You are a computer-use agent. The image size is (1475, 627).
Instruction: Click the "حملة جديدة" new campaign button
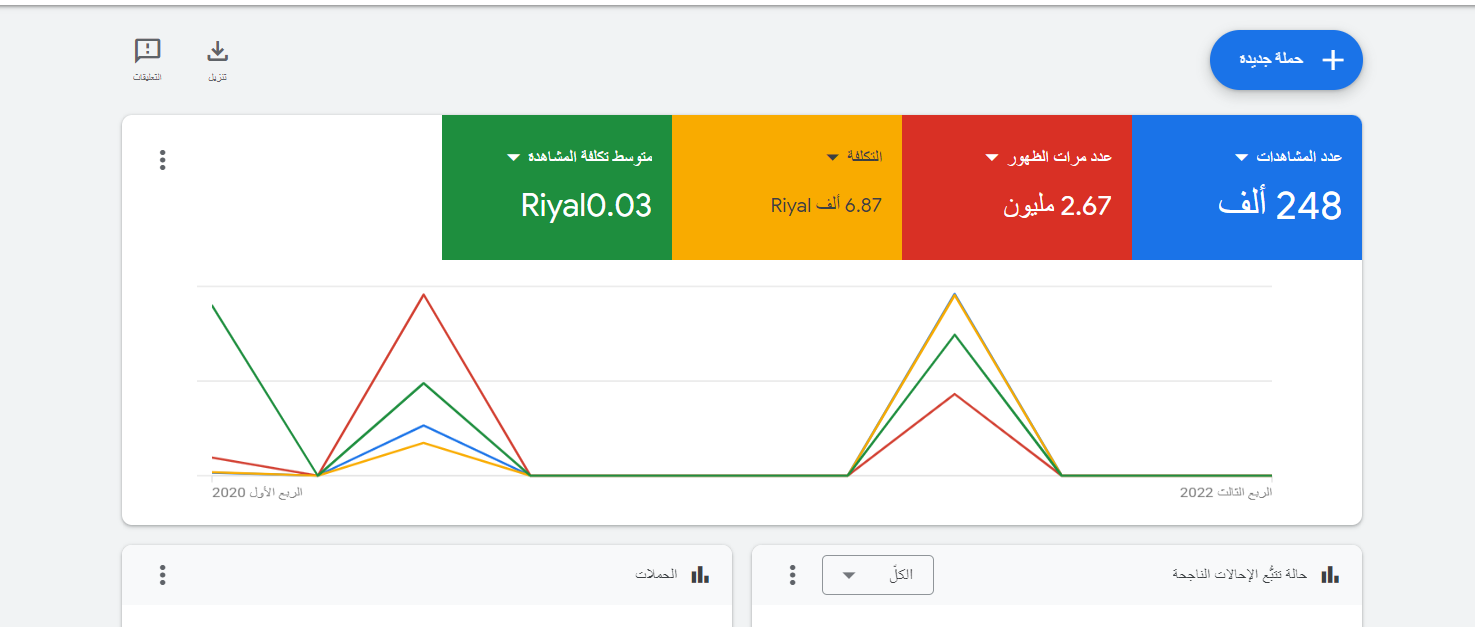pyautogui.click(x=1286, y=60)
